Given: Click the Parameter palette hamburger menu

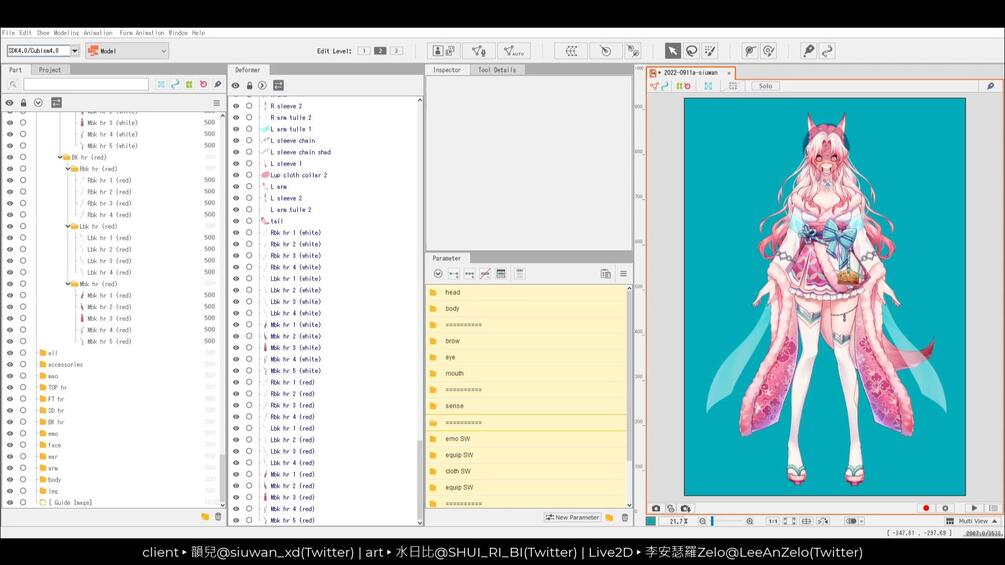Looking at the screenshot, I should (x=623, y=274).
